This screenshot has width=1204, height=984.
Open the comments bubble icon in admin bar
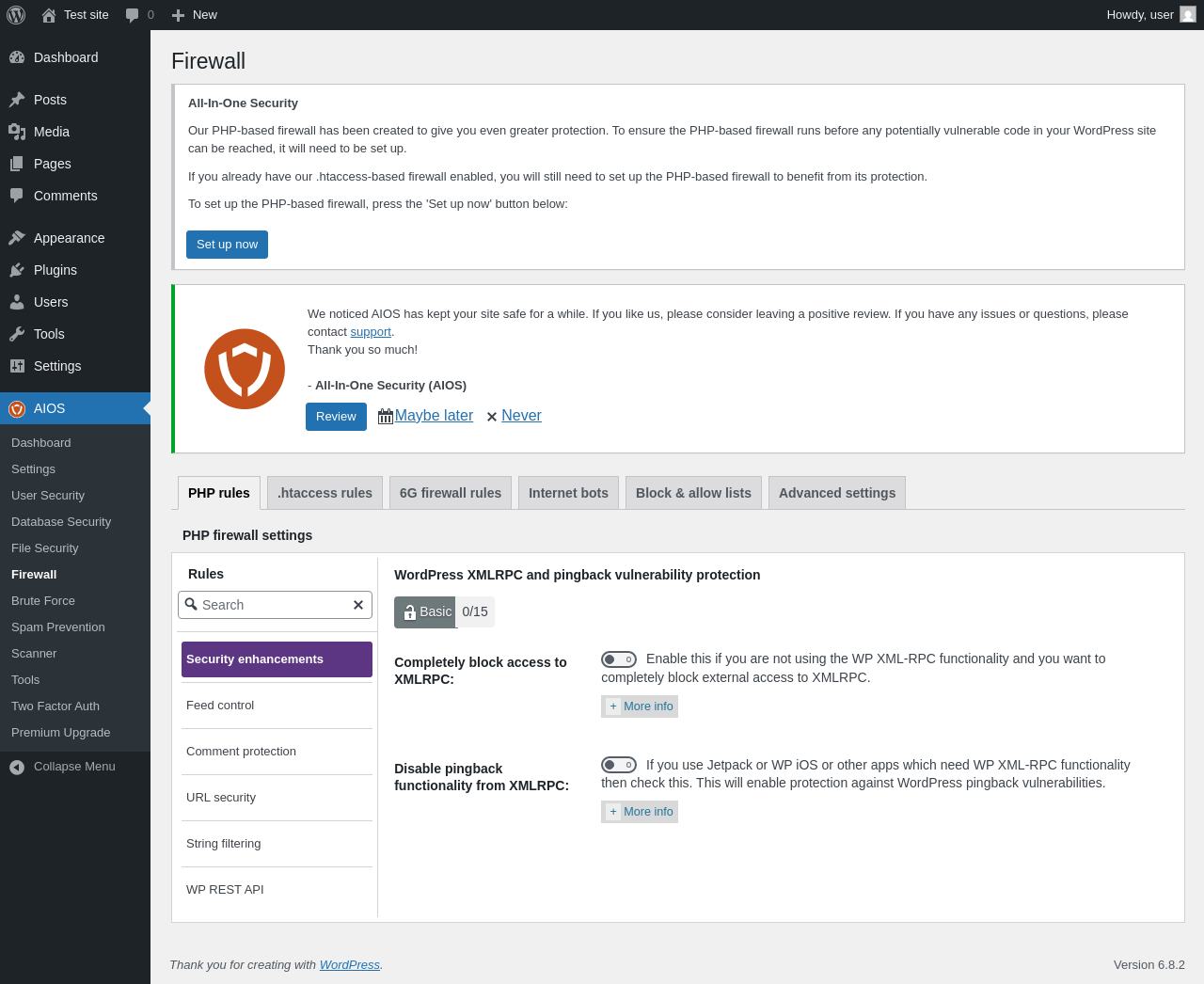click(133, 15)
